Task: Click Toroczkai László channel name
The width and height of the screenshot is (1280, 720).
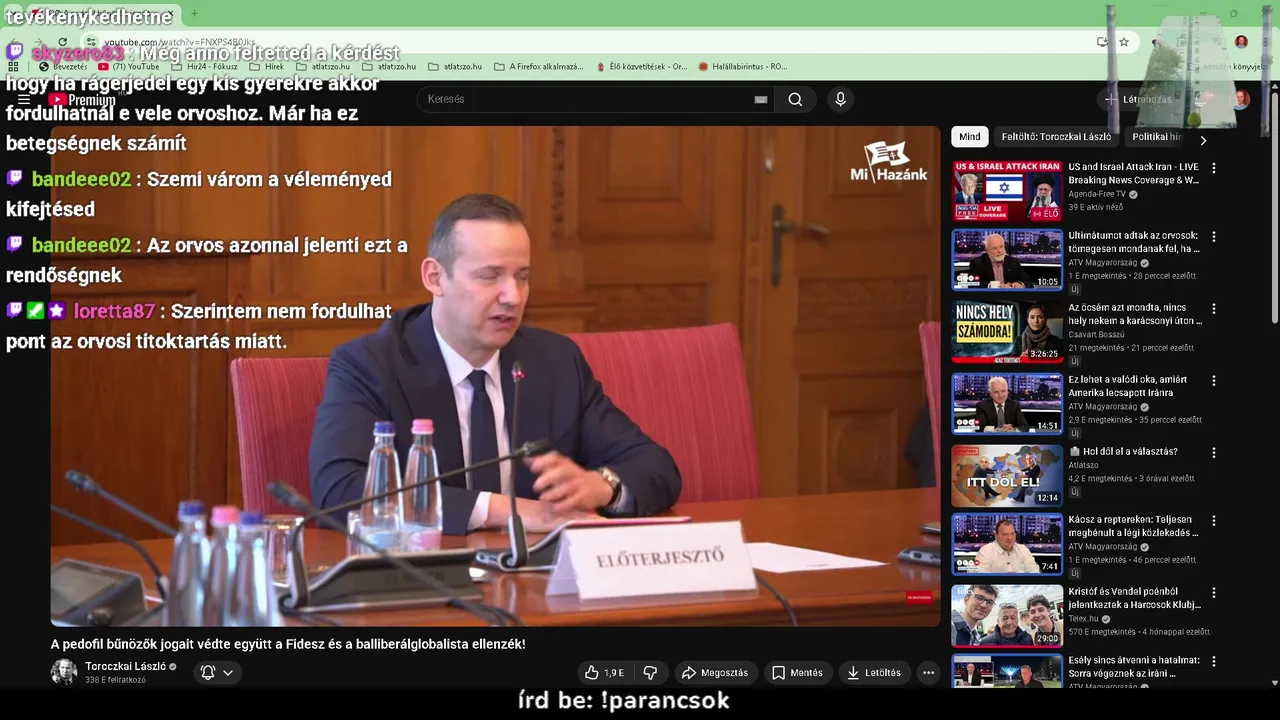Action: click(125, 667)
